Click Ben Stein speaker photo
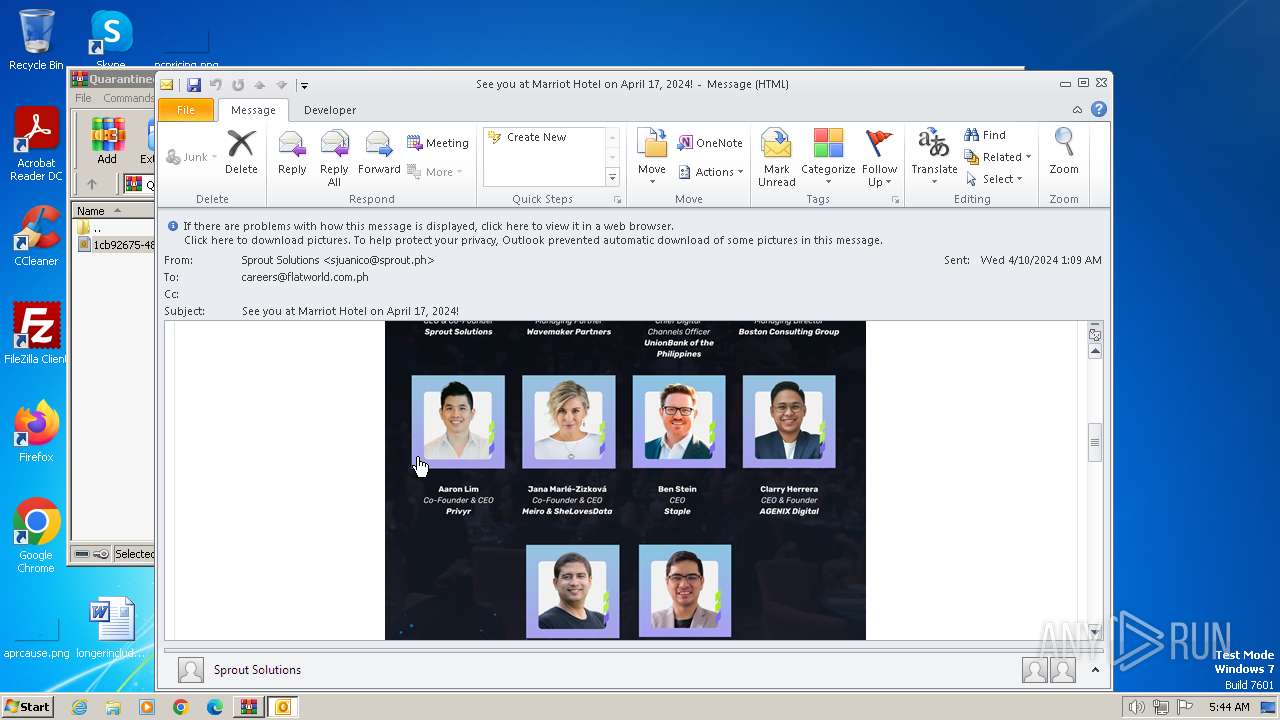 coord(678,422)
